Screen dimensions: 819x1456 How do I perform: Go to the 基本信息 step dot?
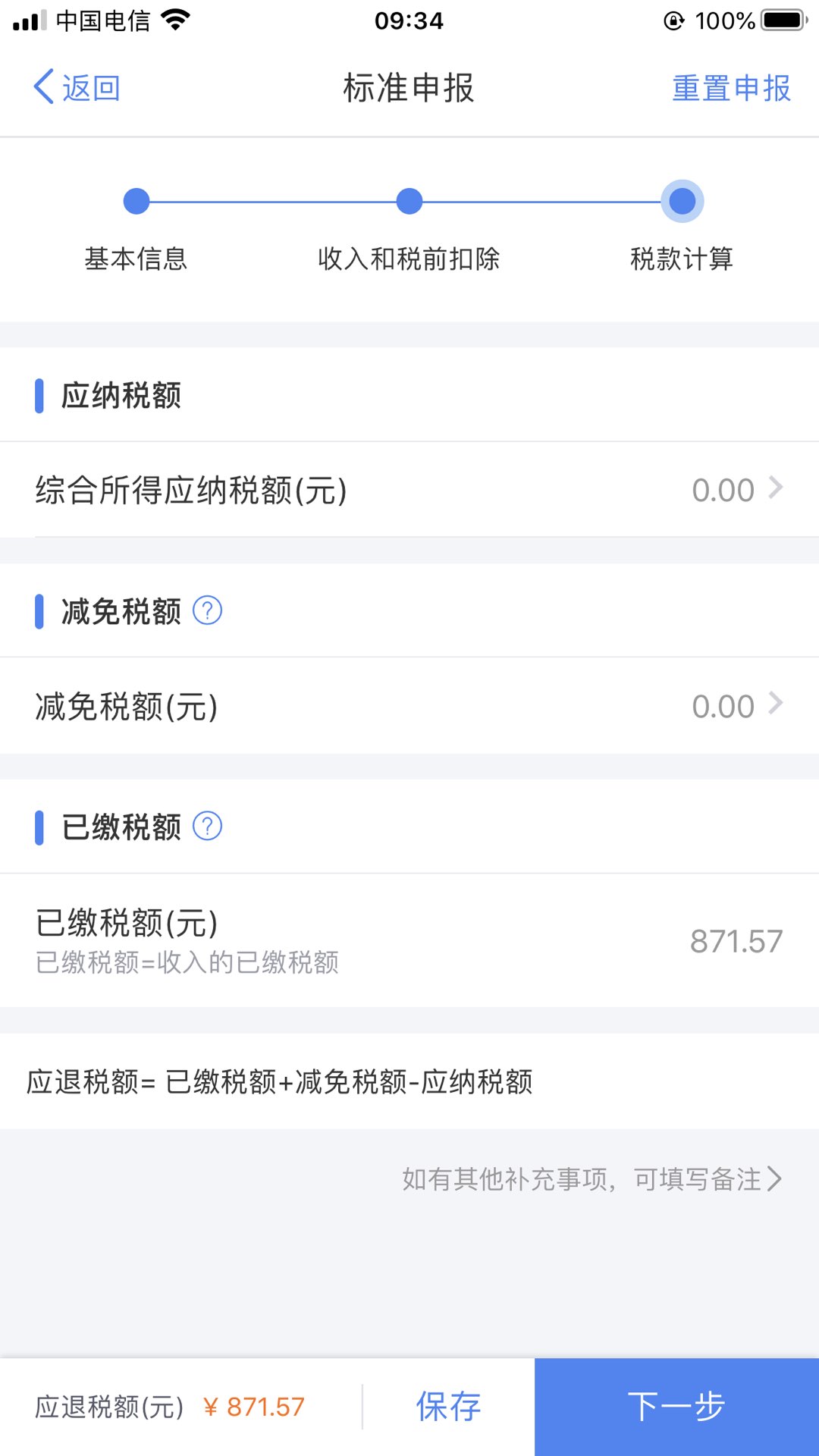tap(136, 202)
